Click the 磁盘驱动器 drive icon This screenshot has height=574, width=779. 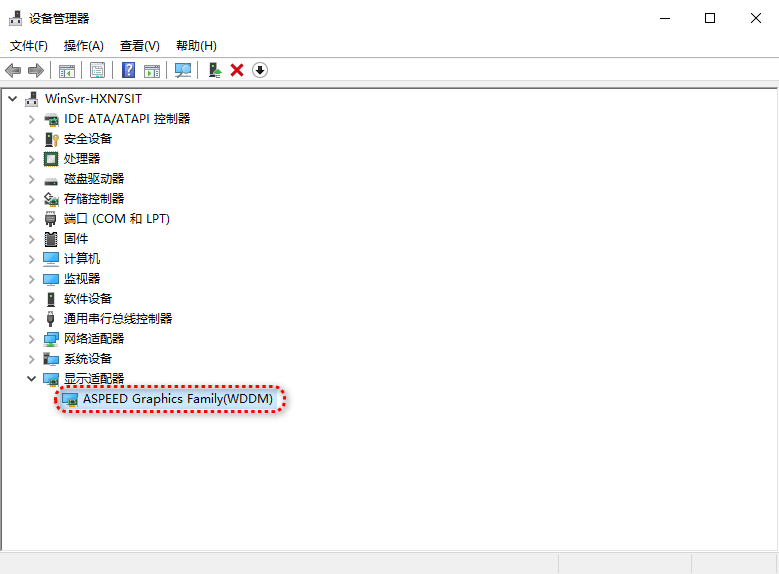[x=51, y=181]
